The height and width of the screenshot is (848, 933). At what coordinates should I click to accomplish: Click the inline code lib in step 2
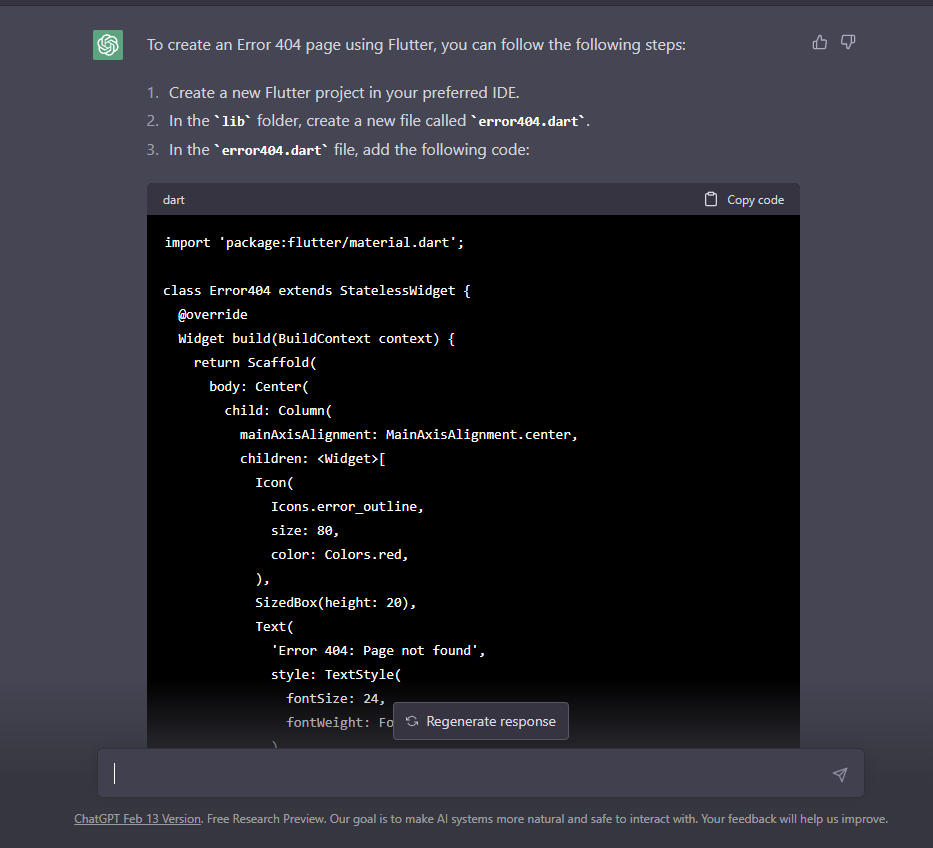coord(233,120)
